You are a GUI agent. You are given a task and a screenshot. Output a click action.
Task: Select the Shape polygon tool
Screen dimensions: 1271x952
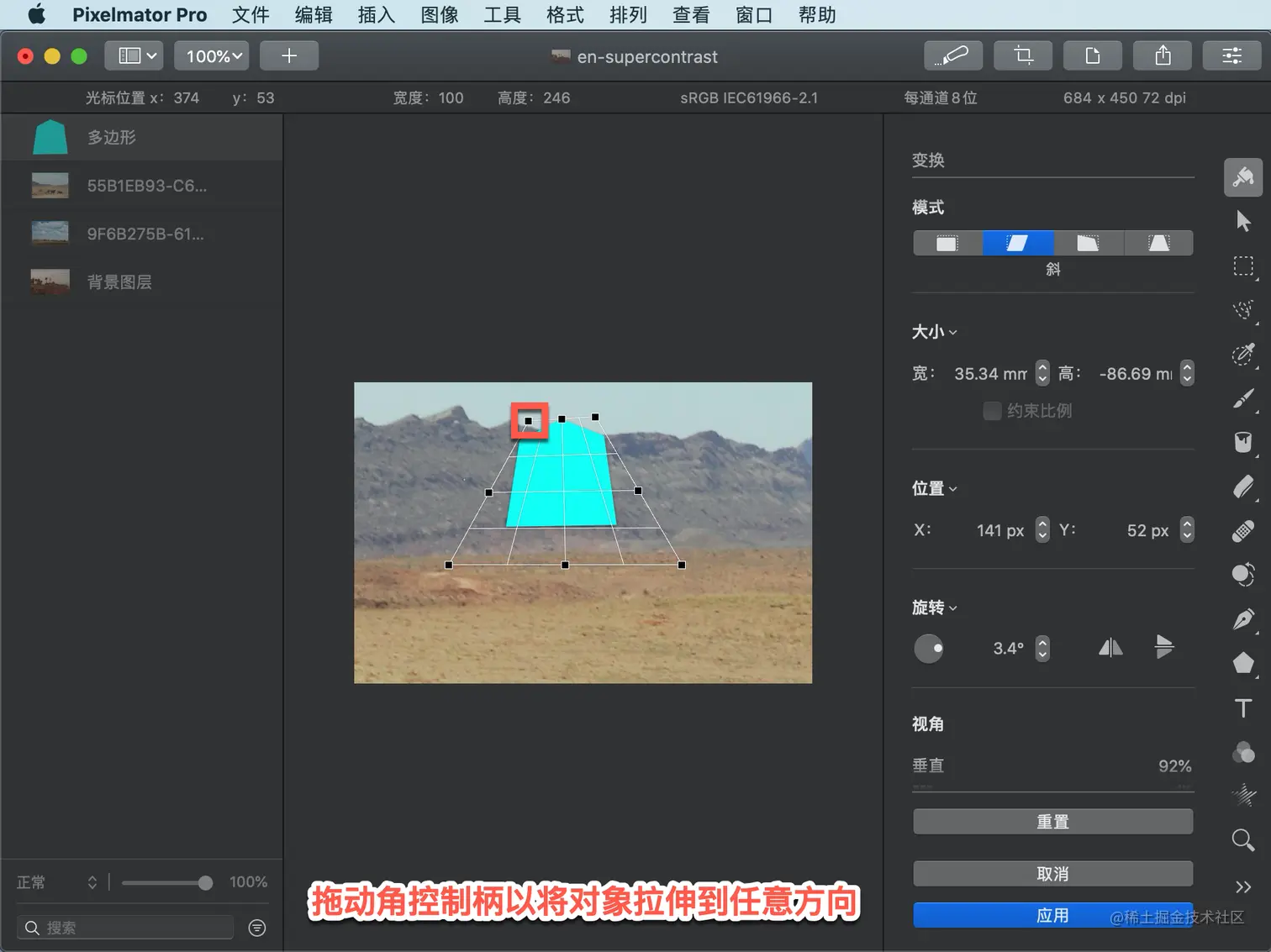pyautogui.click(x=1243, y=663)
